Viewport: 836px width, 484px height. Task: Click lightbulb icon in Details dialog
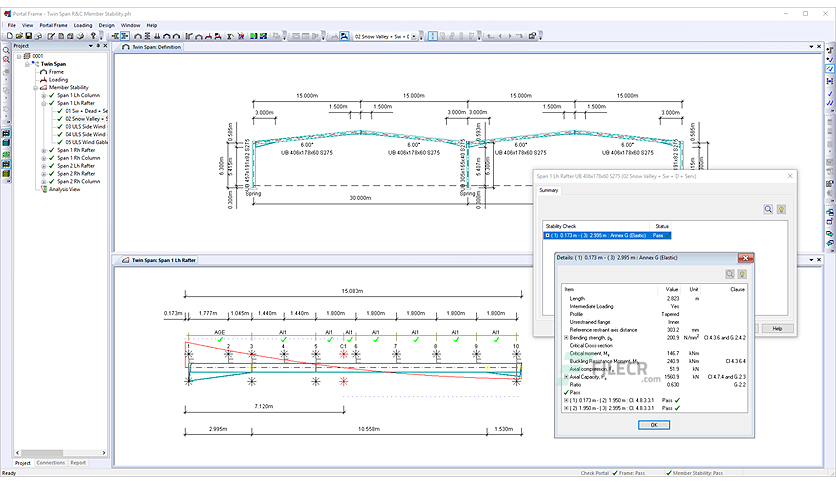pos(742,274)
